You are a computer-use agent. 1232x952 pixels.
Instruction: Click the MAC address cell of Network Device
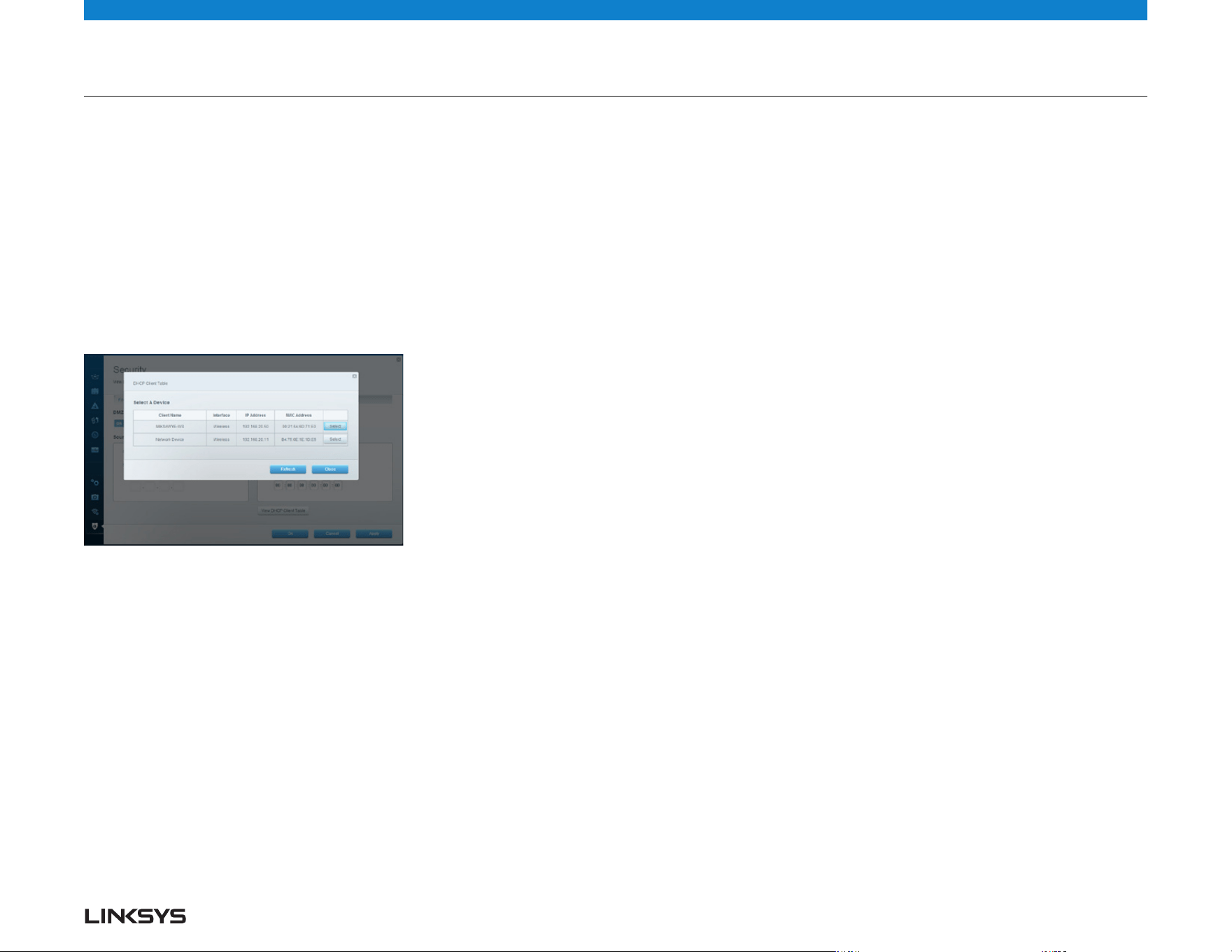(299, 439)
